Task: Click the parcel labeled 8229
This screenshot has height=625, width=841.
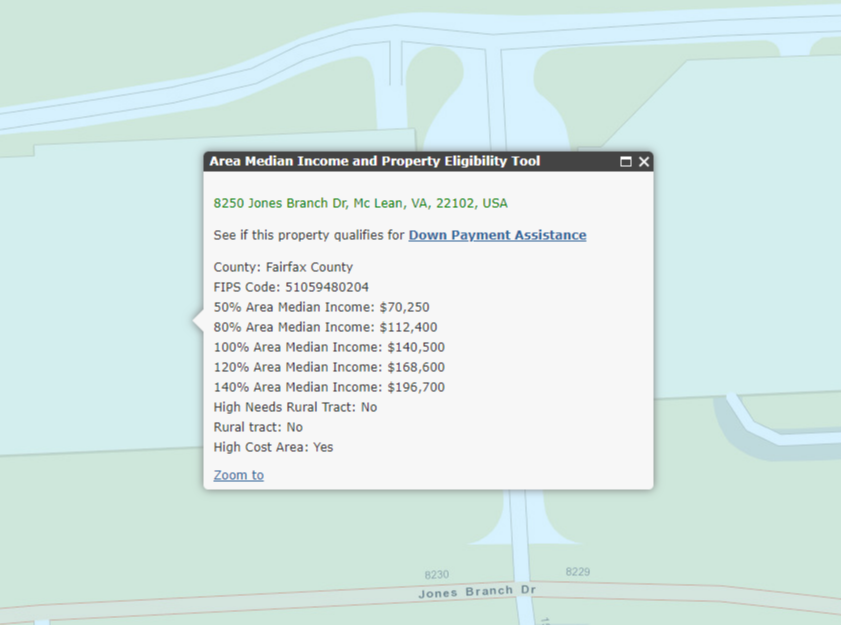Action: tap(577, 570)
